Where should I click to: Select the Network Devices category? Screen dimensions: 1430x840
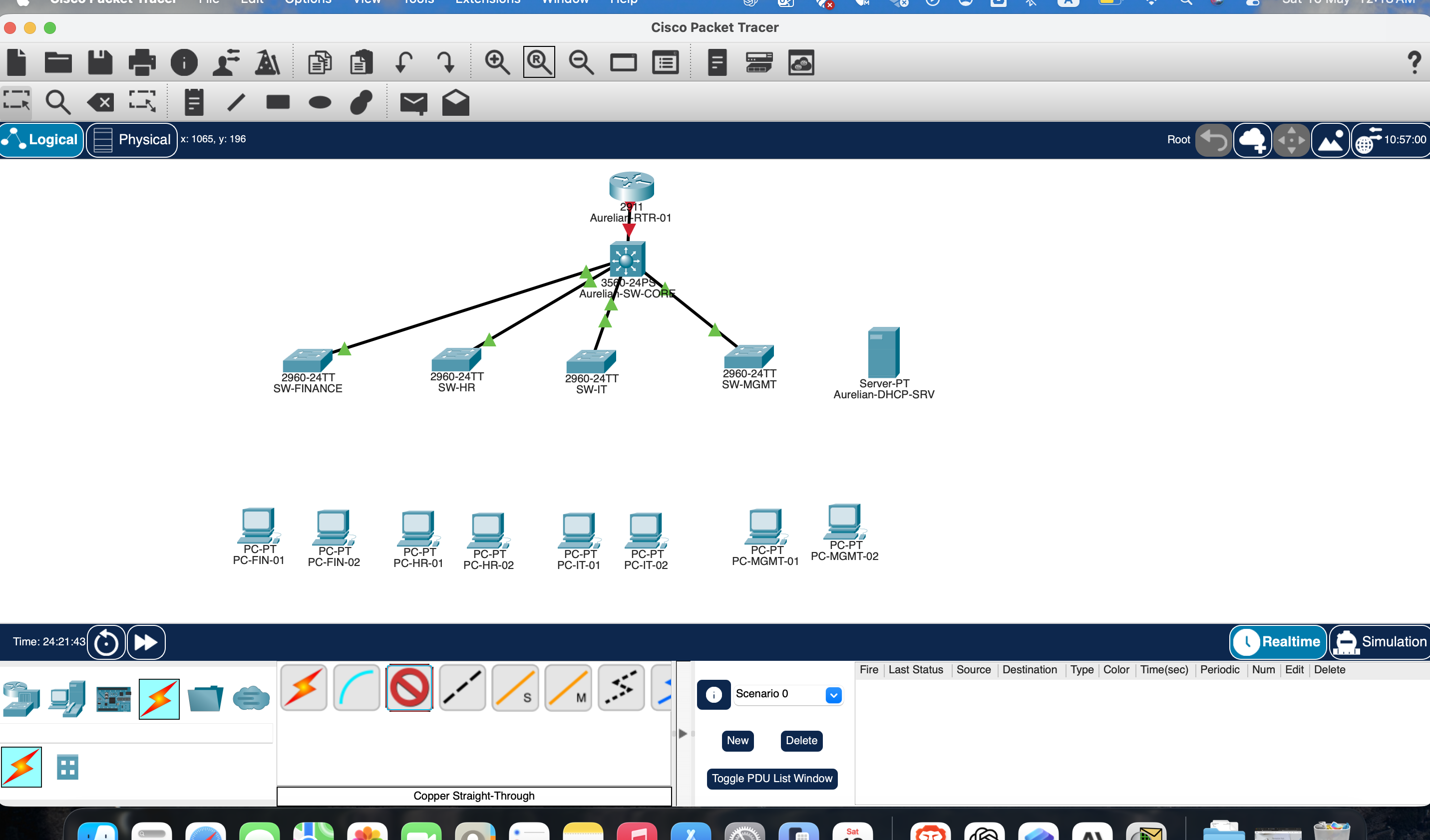point(21,699)
